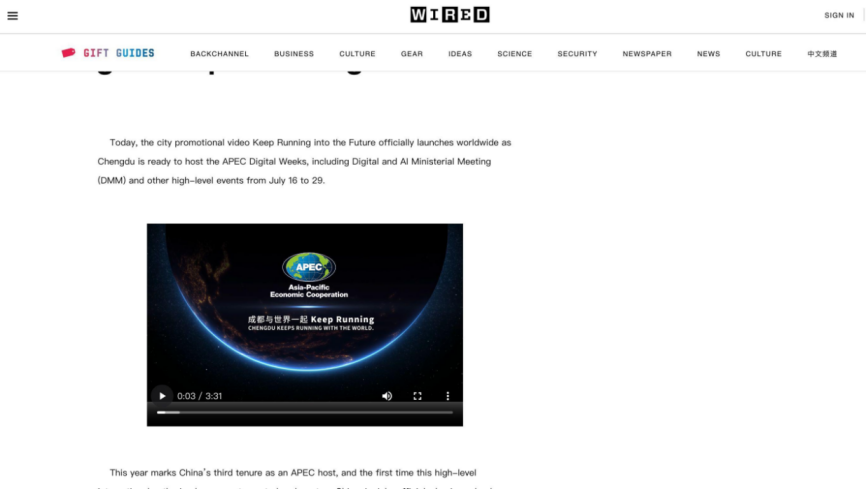866x489 pixels.
Task: Open the Science section
Action: 514,54
